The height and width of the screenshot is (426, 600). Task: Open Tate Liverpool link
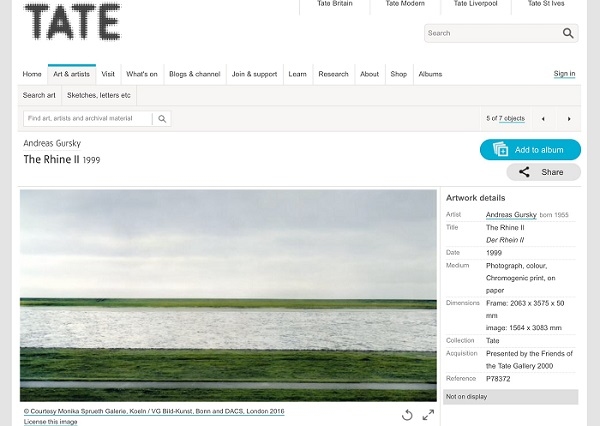pyautogui.click(x=476, y=4)
